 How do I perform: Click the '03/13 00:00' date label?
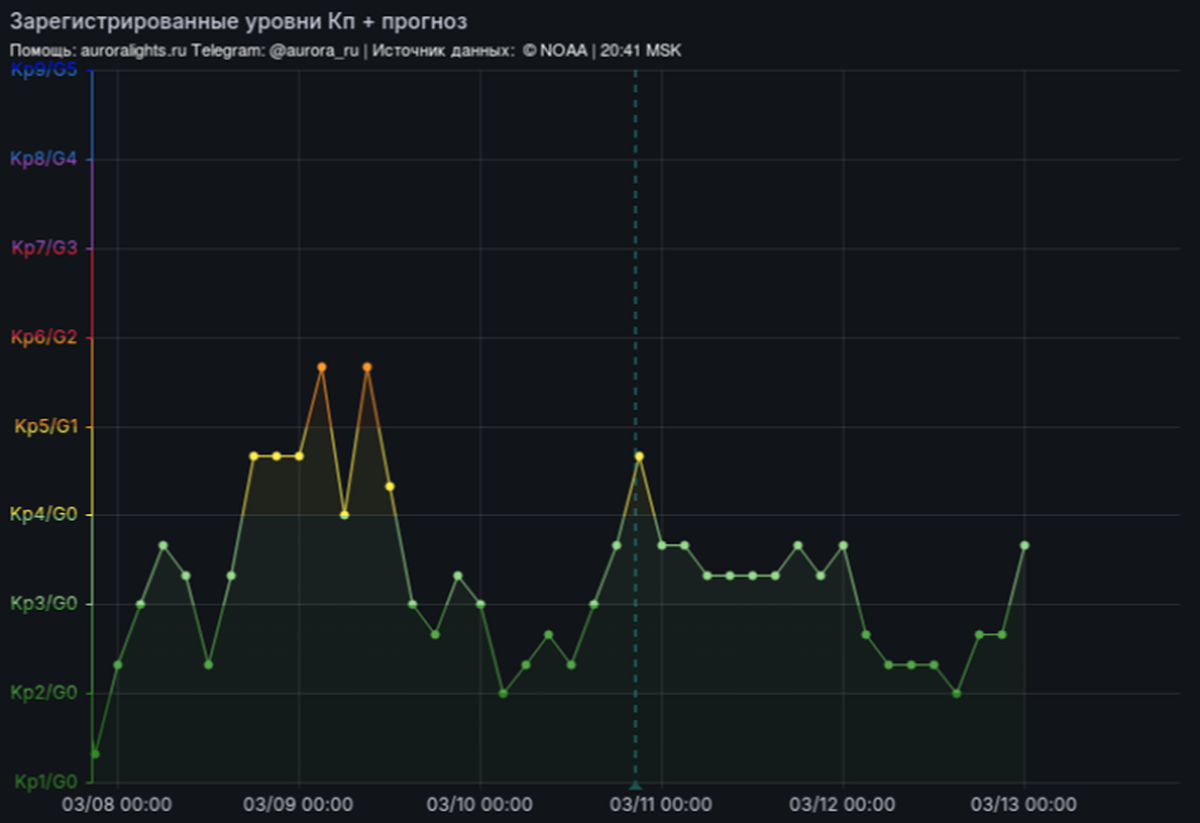click(x=1023, y=804)
